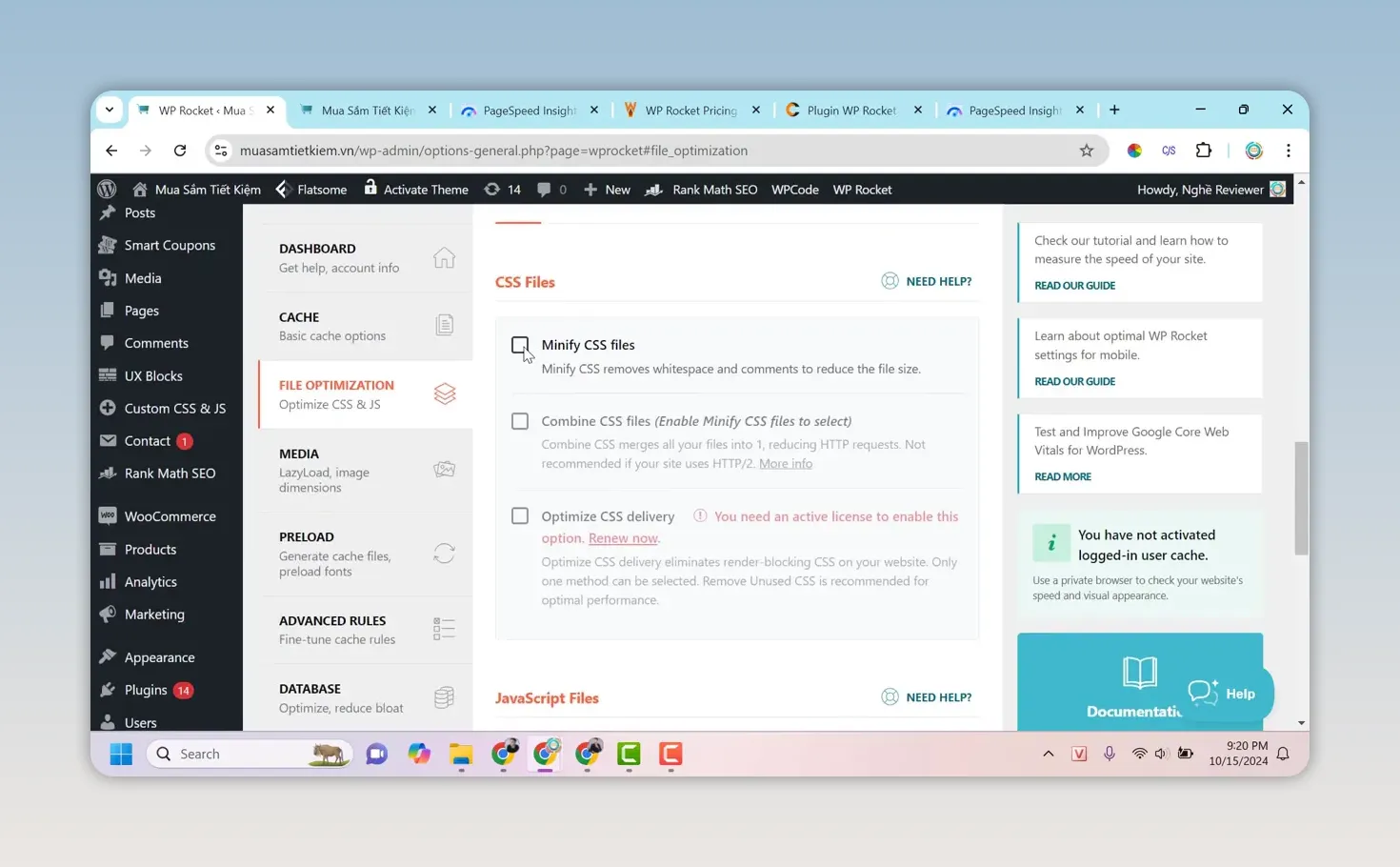Screen dimensions: 1400x867
Task: Open the Appearance admin menu
Action: coord(167,657)
